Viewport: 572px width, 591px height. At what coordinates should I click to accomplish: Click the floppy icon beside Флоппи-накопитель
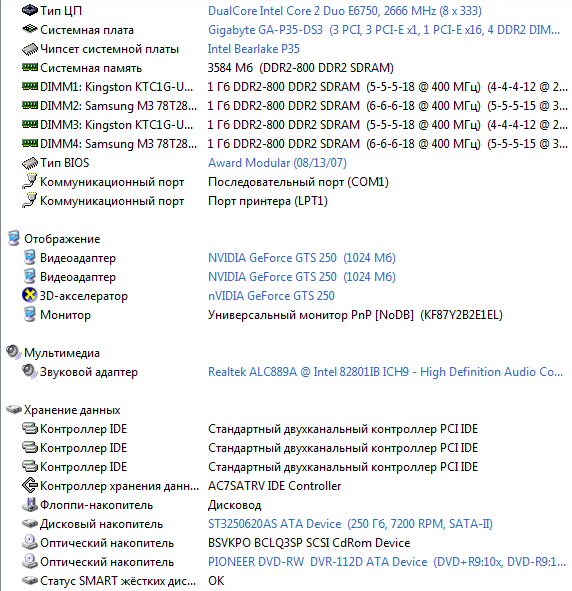point(30,505)
